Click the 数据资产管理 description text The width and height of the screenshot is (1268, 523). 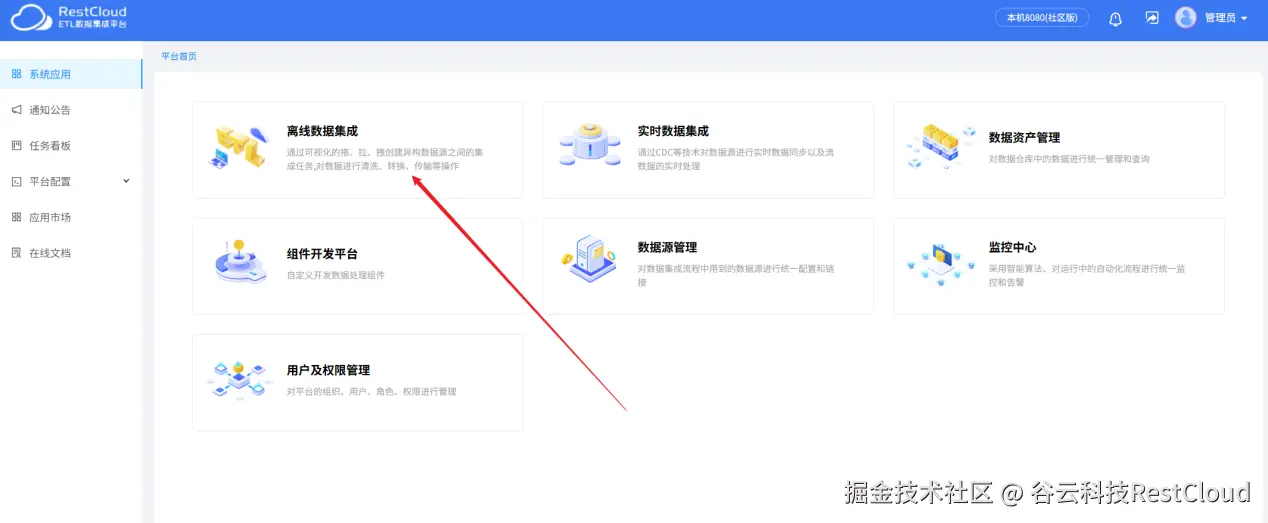tap(1069, 159)
